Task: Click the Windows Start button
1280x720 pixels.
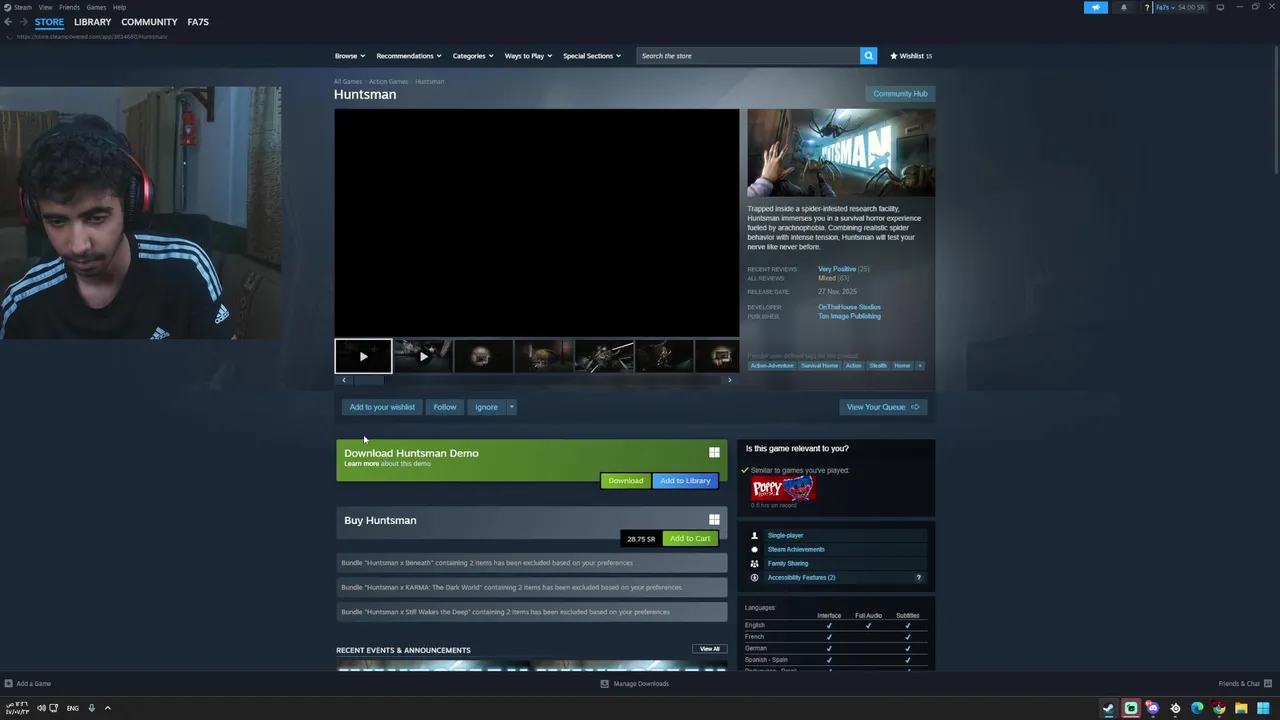Action: (x=1263, y=708)
